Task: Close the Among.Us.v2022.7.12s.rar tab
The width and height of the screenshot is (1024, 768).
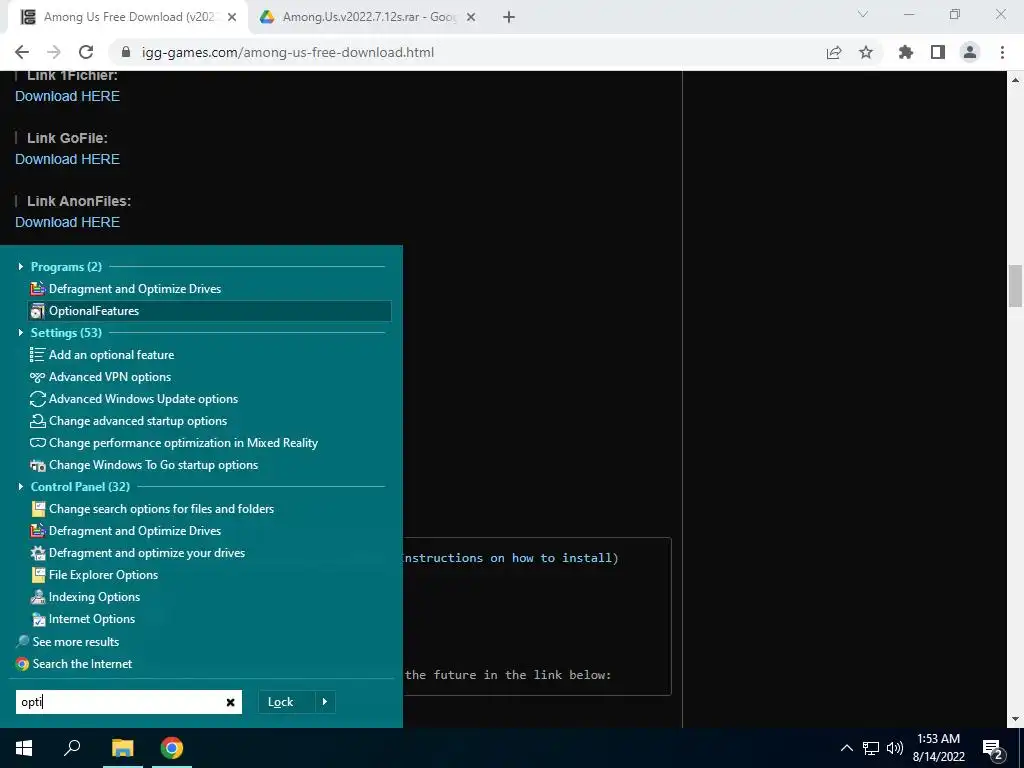Action: click(x=471, y=18)
